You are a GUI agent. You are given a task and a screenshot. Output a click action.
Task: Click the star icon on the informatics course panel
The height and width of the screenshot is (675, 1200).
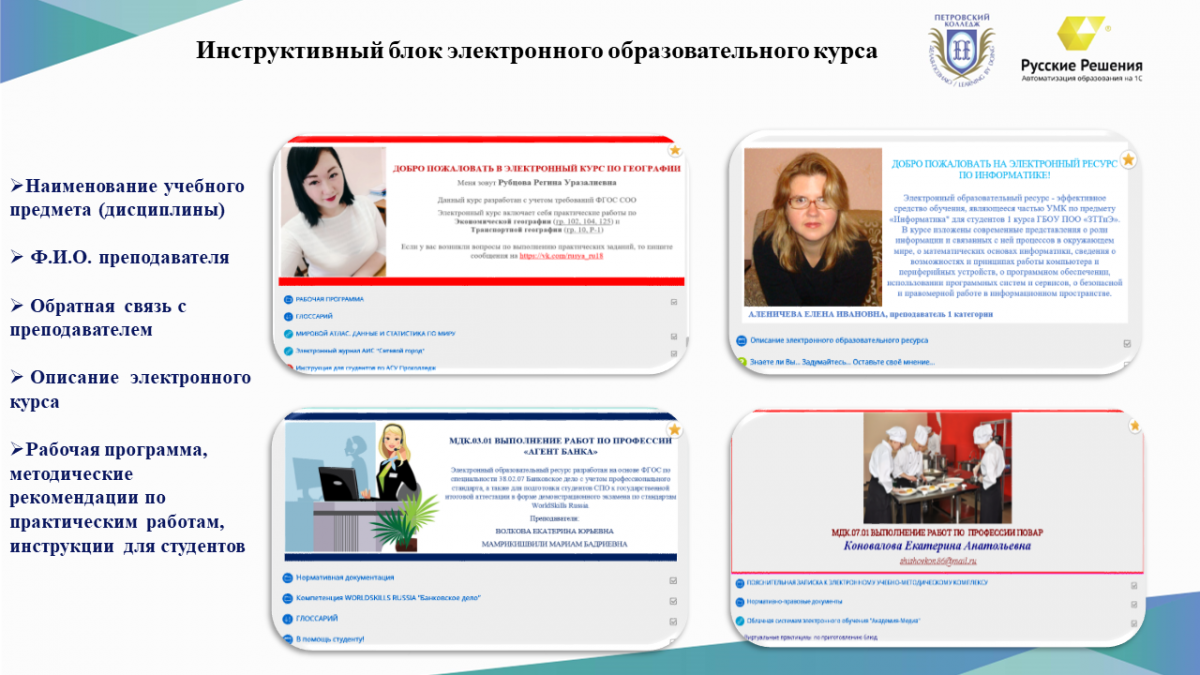click(1128, 158)
